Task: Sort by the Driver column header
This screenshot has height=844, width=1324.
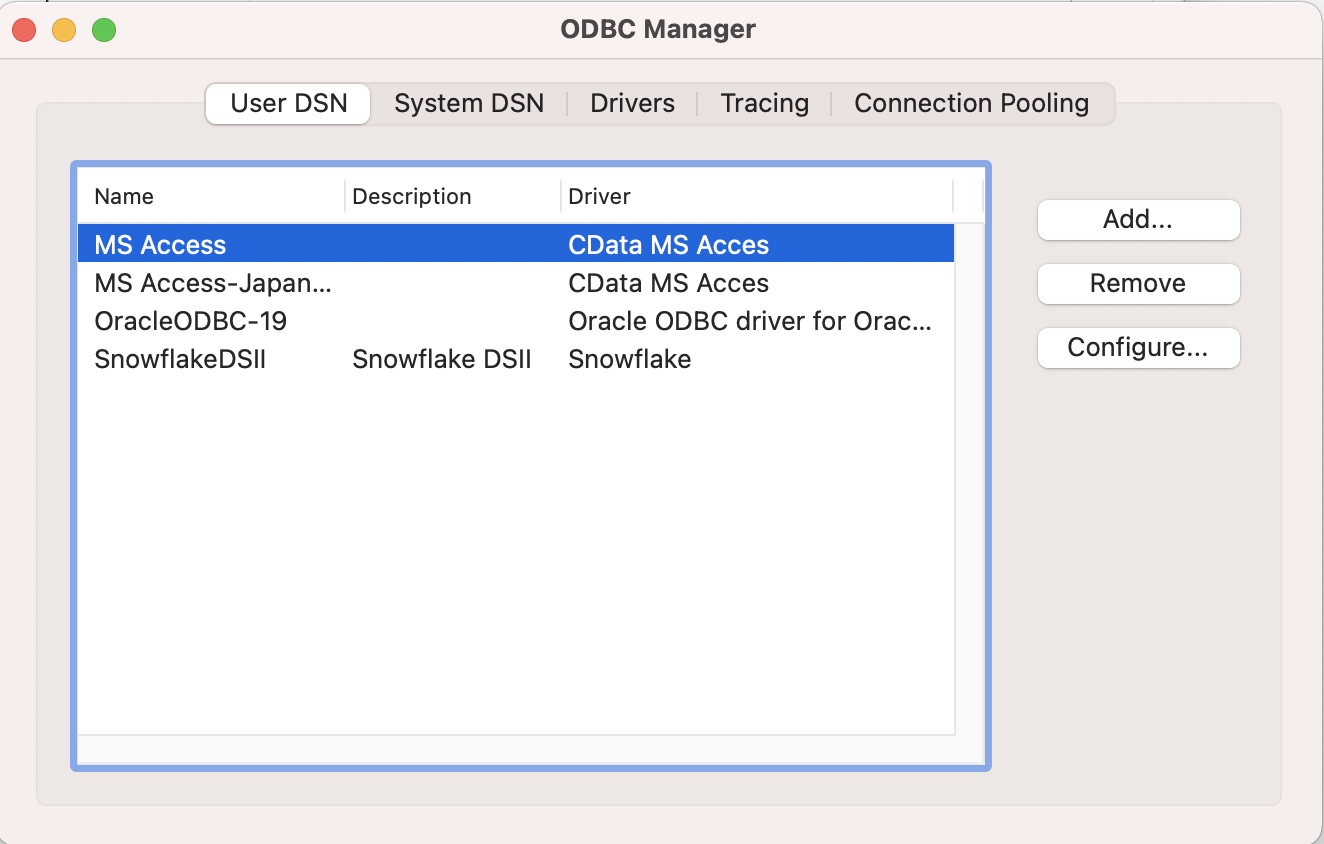Action: (757, 196)
